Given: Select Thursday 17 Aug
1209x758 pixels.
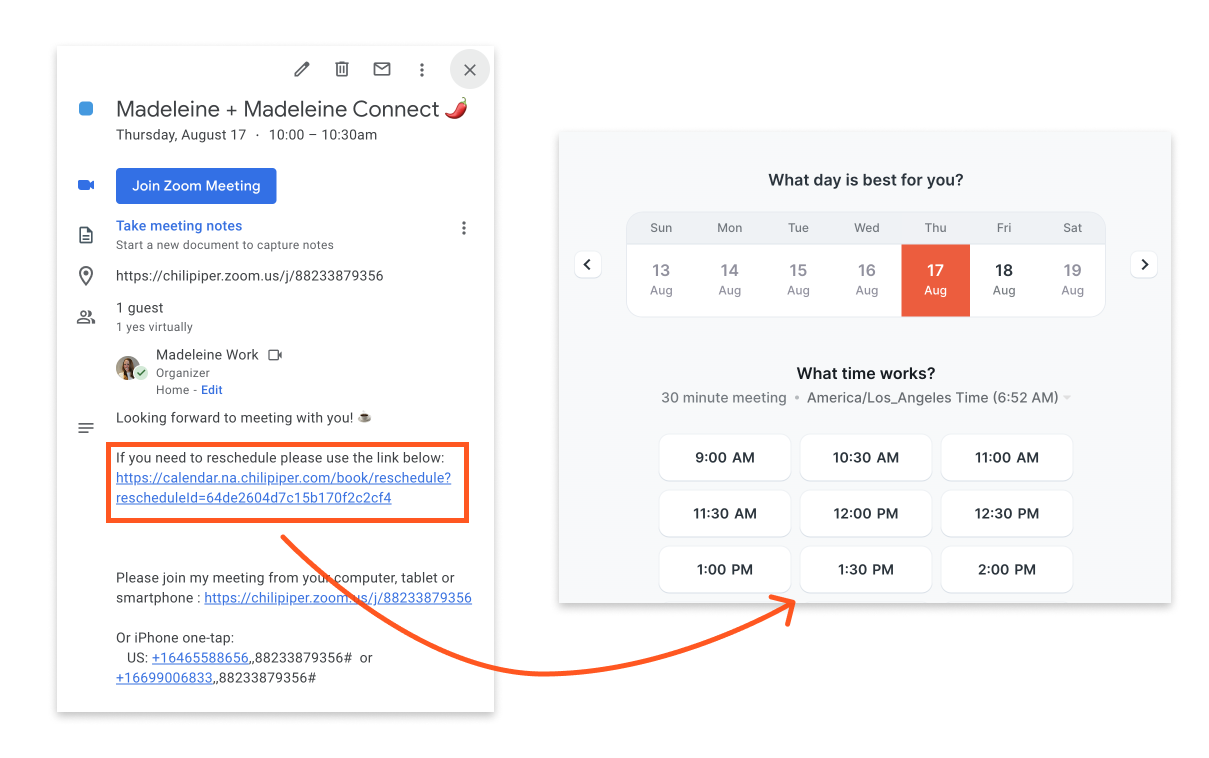Looking at the screenshot, I should [936, 280].
